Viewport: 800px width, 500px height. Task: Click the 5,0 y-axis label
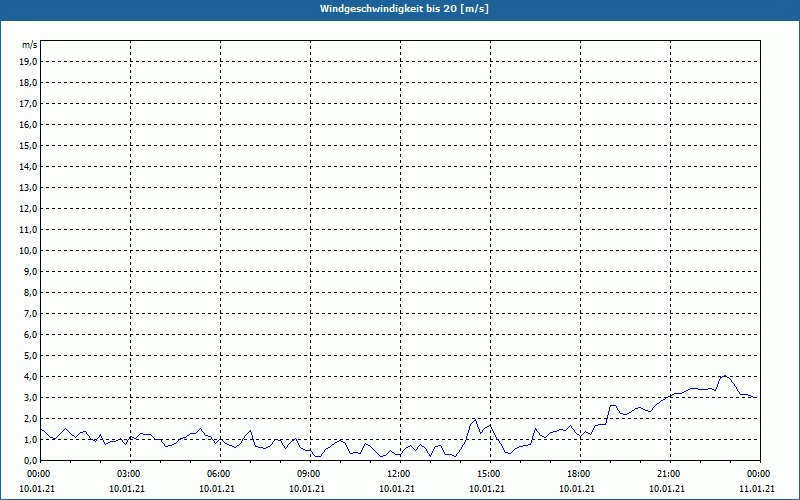point(30,355)
